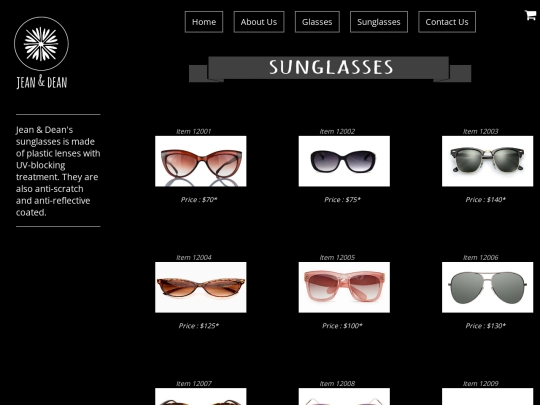This screenshot has height=405, width=540.
Task: Click the $140 price under item 12003
Action: point(486,199)
